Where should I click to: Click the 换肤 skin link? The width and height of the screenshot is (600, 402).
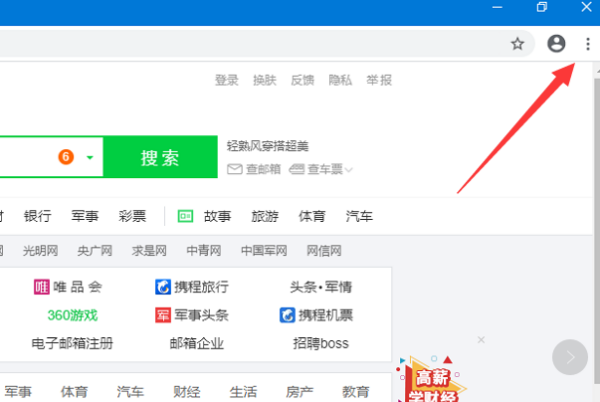pos(264,80)
